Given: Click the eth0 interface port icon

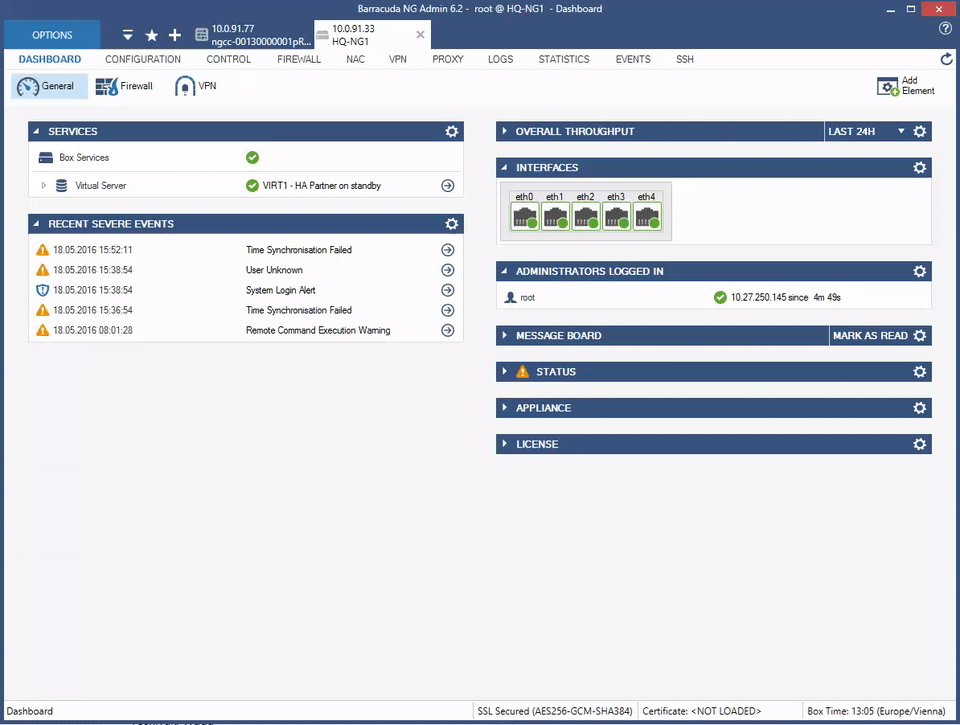Looking at the screenshot, I should coord(525,216).
